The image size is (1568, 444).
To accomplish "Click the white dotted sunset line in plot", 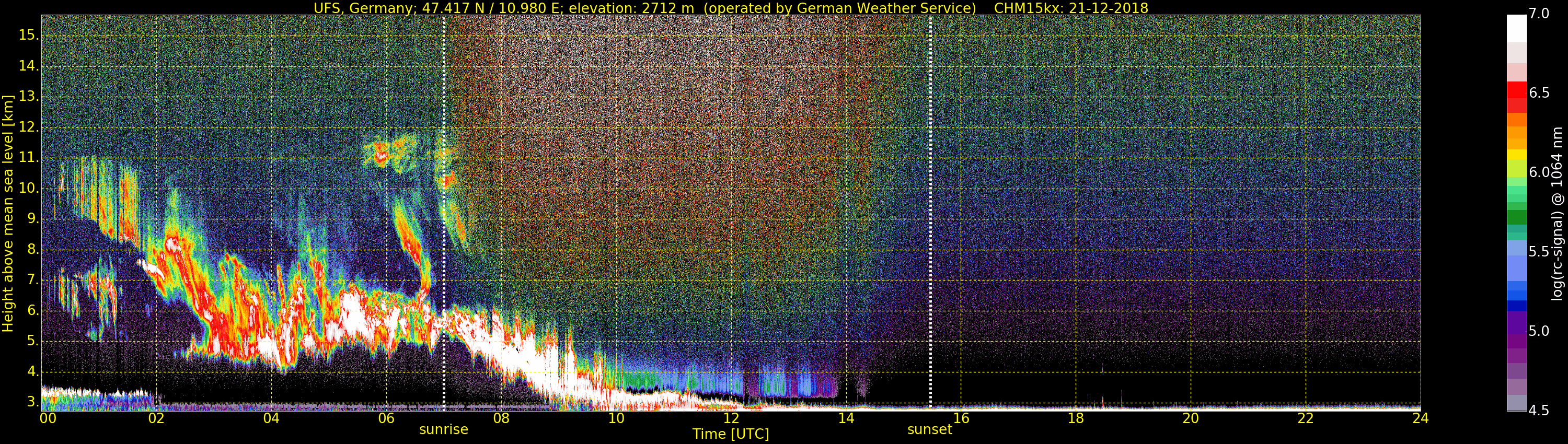I will (931, 213).
